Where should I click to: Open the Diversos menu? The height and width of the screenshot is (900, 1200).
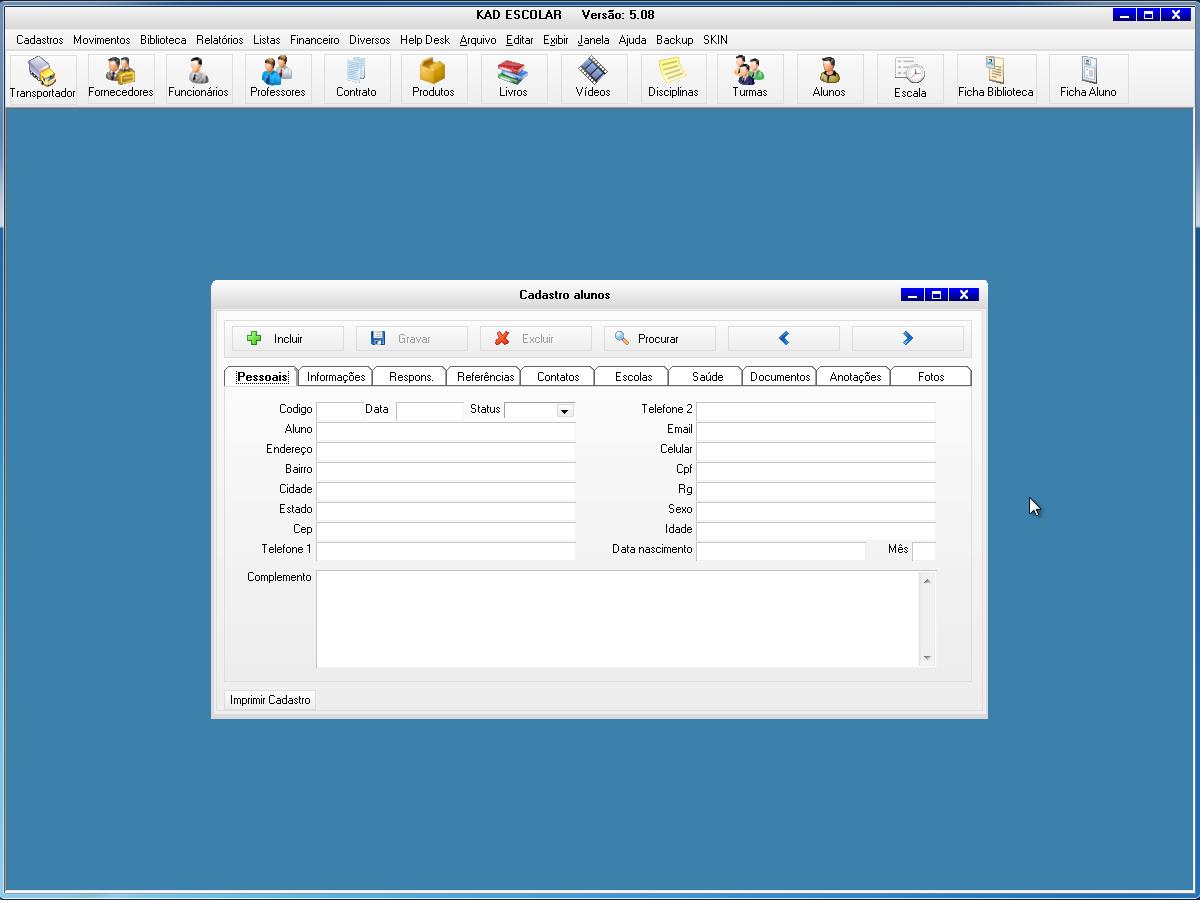[x=370, y=40]
